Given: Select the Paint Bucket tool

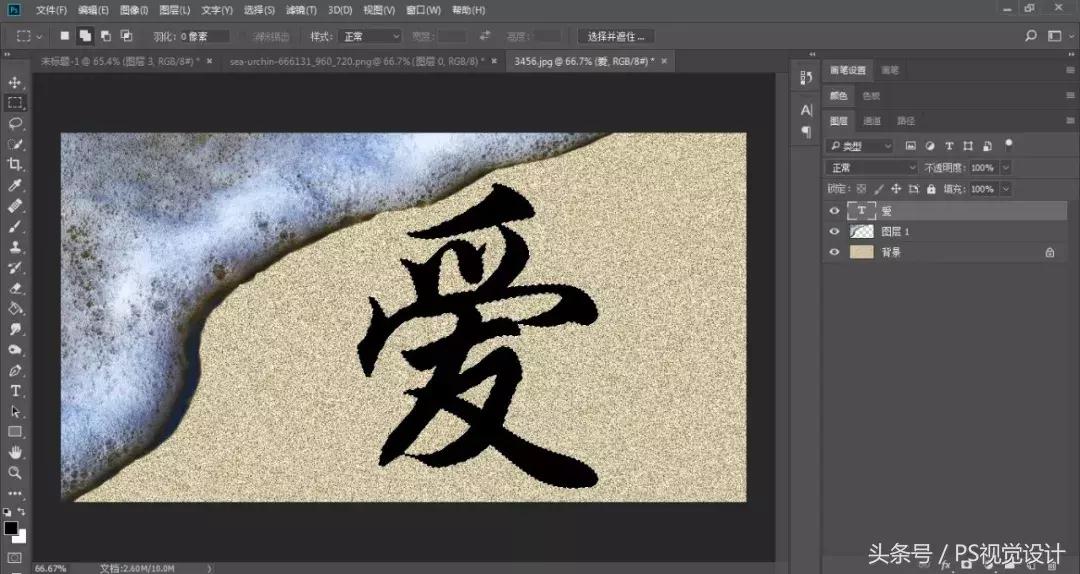Looking at the screenshot, I should (x=15, y=308).
